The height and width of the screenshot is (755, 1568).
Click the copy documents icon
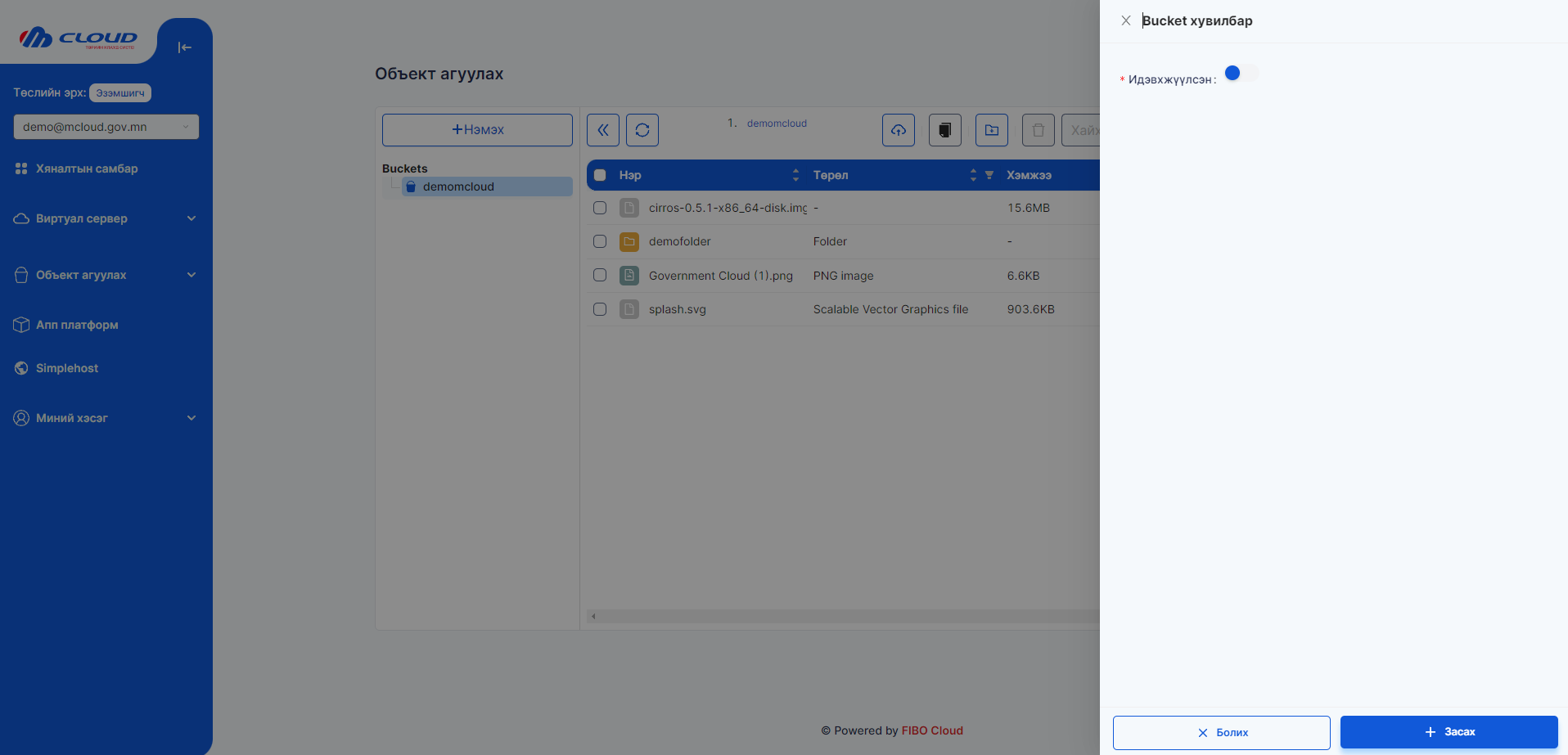[x=944, y=130]
